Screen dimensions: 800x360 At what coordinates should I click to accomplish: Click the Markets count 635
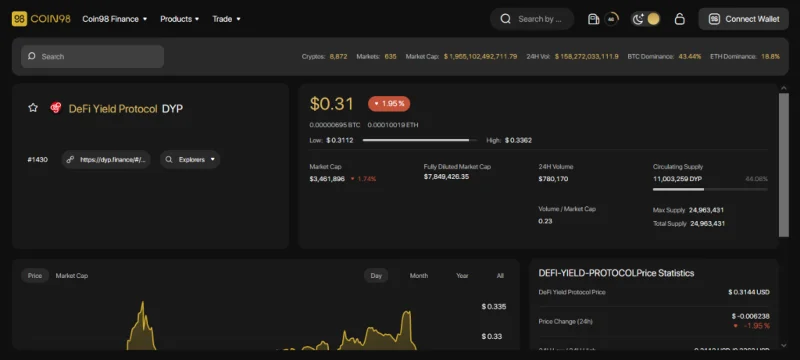[x=390, y=57]
